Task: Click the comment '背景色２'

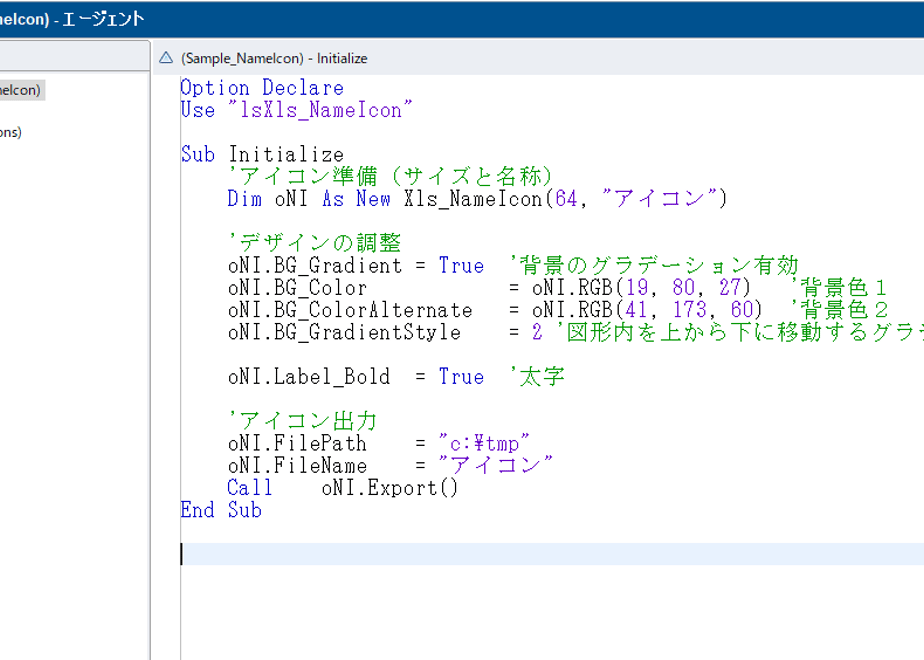Action: point(839,310)
